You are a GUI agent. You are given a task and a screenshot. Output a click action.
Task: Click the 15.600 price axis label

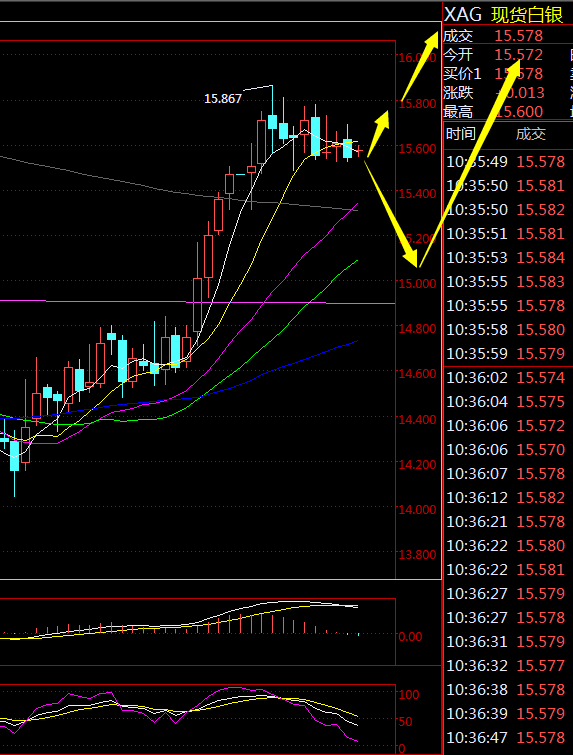(417, 148)
